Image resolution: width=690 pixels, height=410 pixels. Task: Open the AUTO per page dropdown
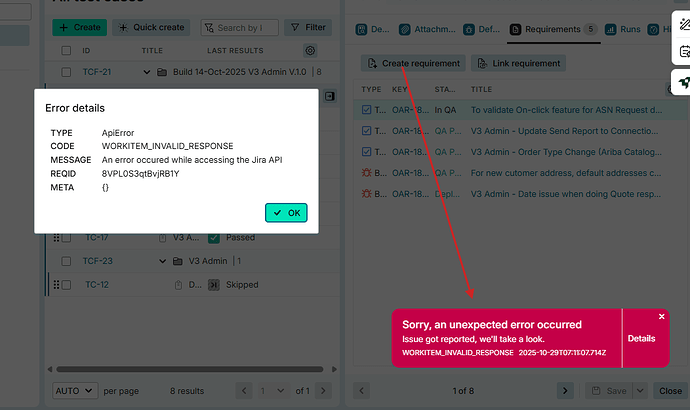74,390
